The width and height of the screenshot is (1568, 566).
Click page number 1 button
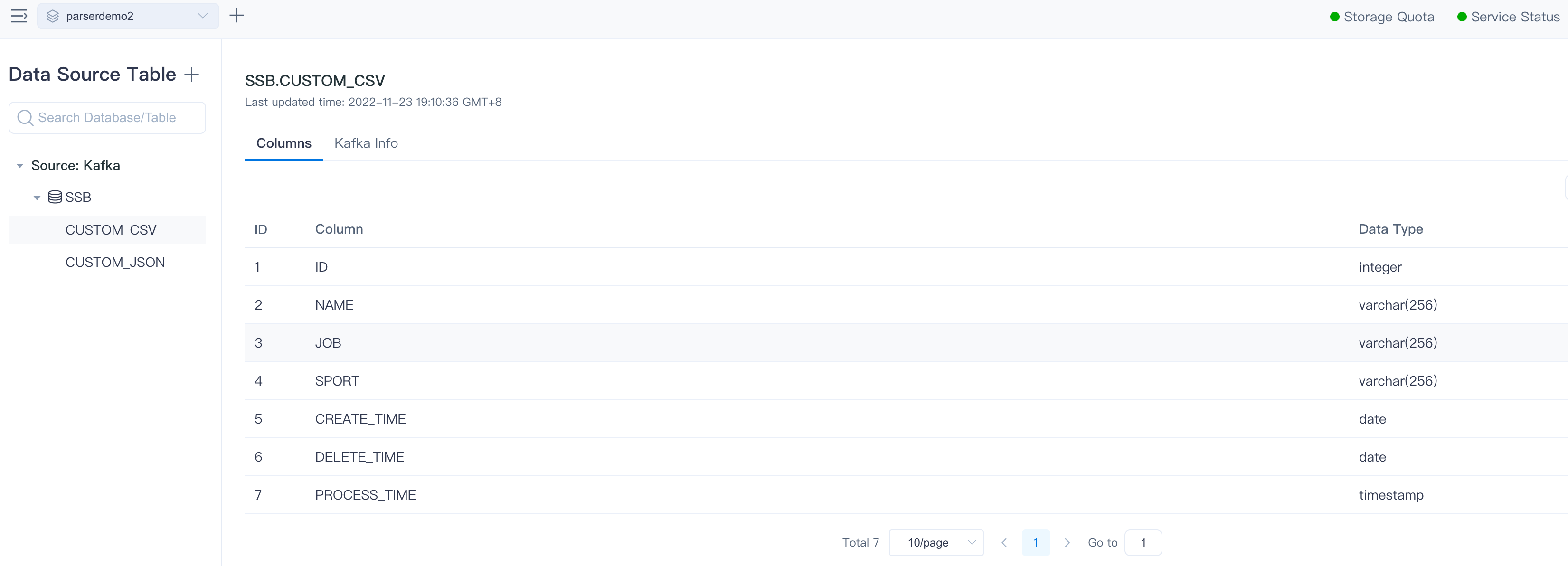pyautogui.click(x=1035, y=542)
